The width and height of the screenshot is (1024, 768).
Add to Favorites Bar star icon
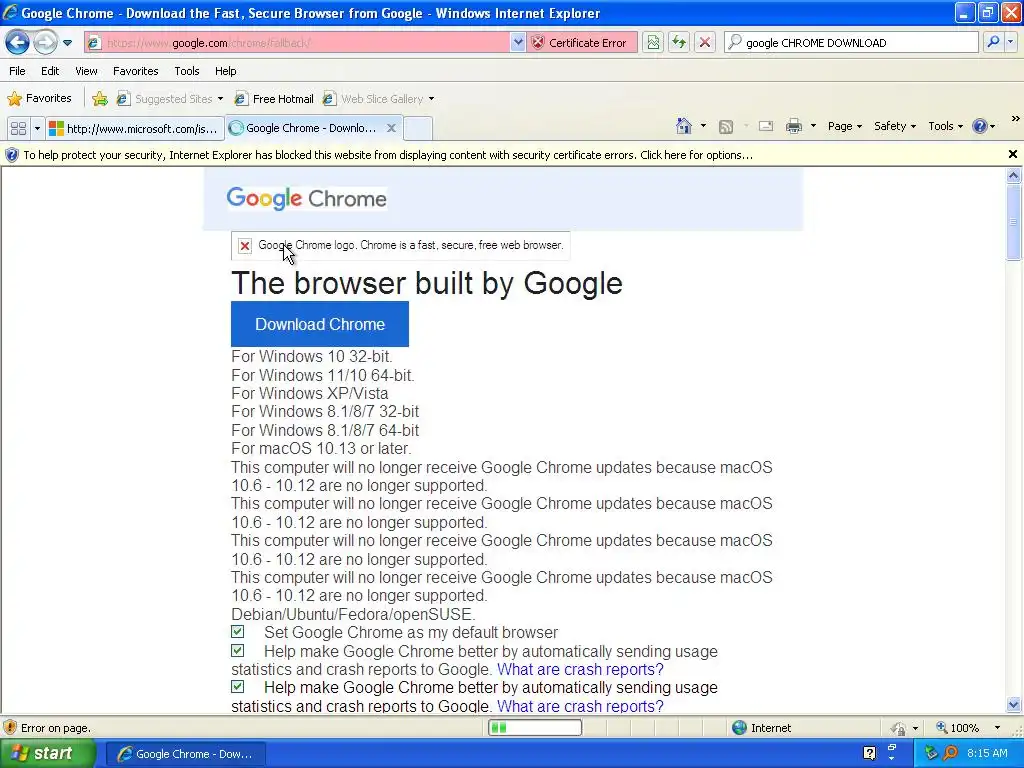[x=100, y=99]
